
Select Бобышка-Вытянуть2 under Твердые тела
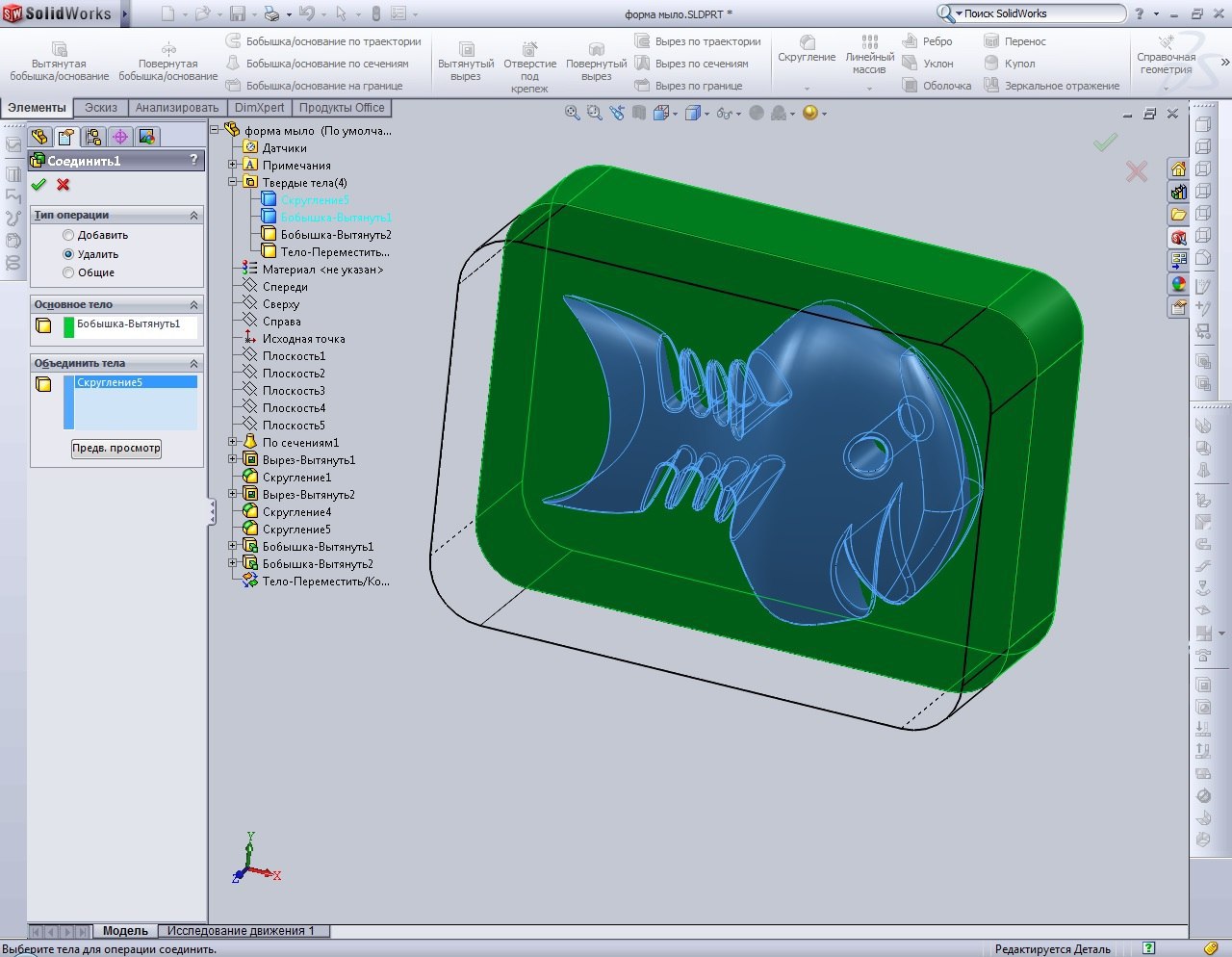coord(336,235)
